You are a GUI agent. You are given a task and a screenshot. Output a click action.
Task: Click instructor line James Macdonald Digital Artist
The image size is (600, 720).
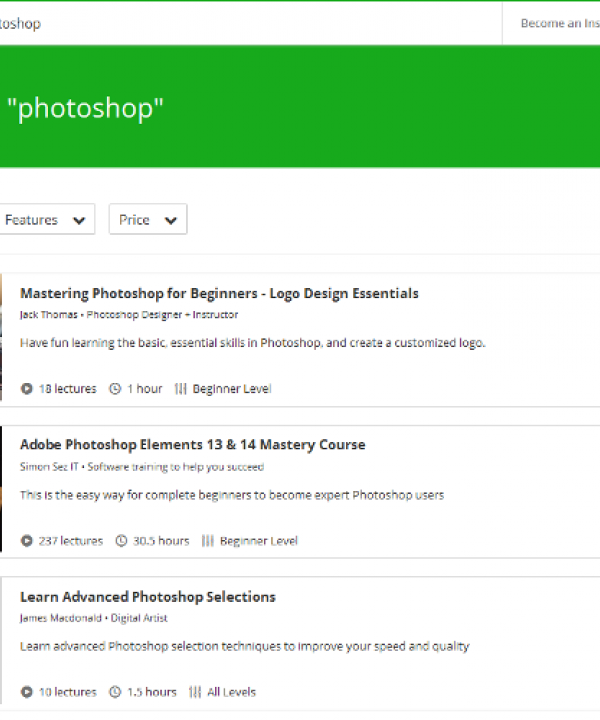(x=94, y=618)
